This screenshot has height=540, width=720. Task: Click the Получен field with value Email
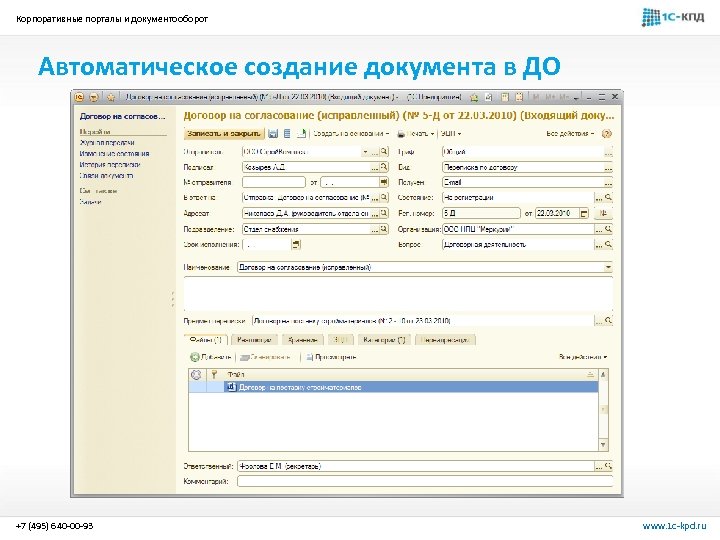tap(523, 182)
